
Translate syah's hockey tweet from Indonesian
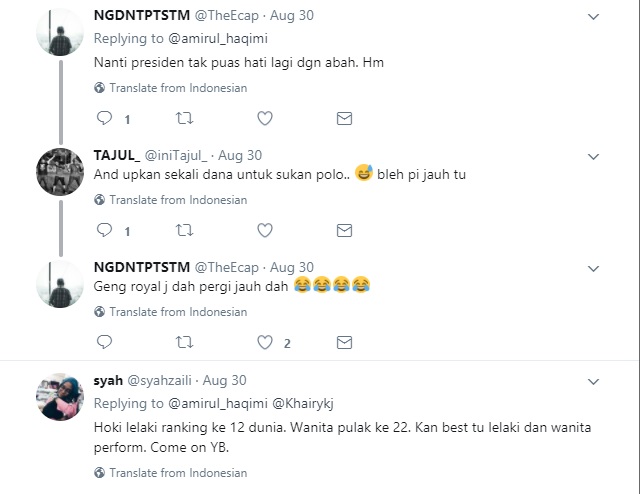tap(173, 473)
